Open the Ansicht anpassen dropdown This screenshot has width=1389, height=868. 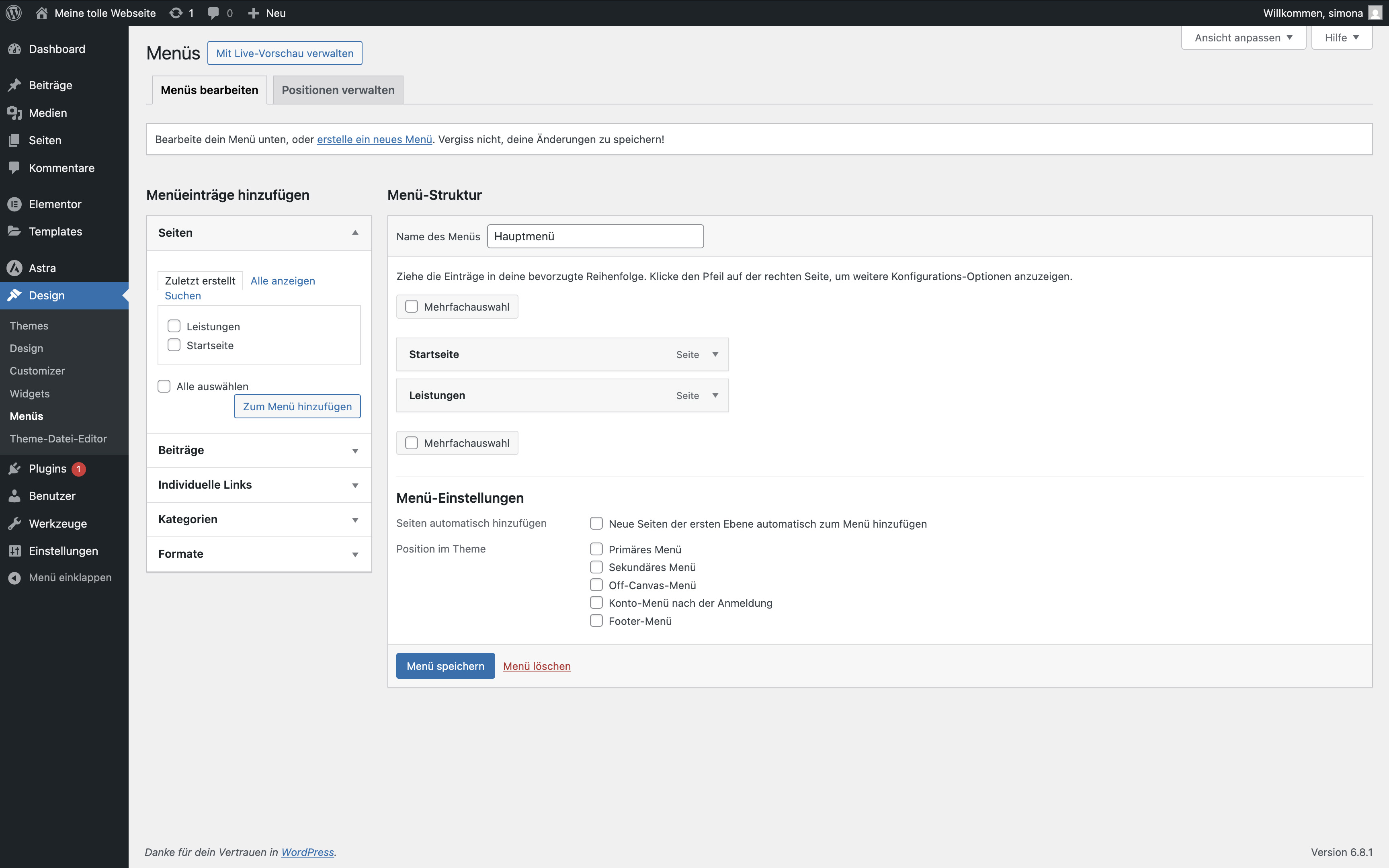(1243, 38)
